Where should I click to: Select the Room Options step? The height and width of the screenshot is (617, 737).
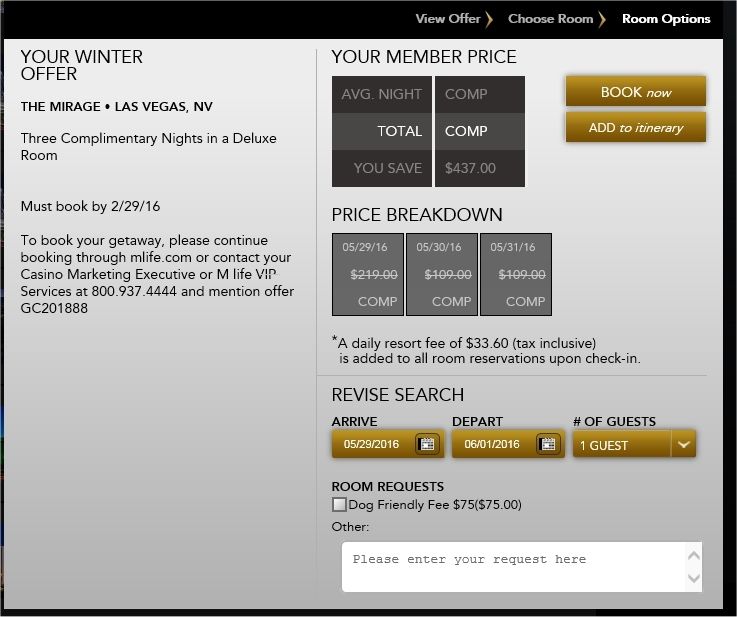(666, 19)
